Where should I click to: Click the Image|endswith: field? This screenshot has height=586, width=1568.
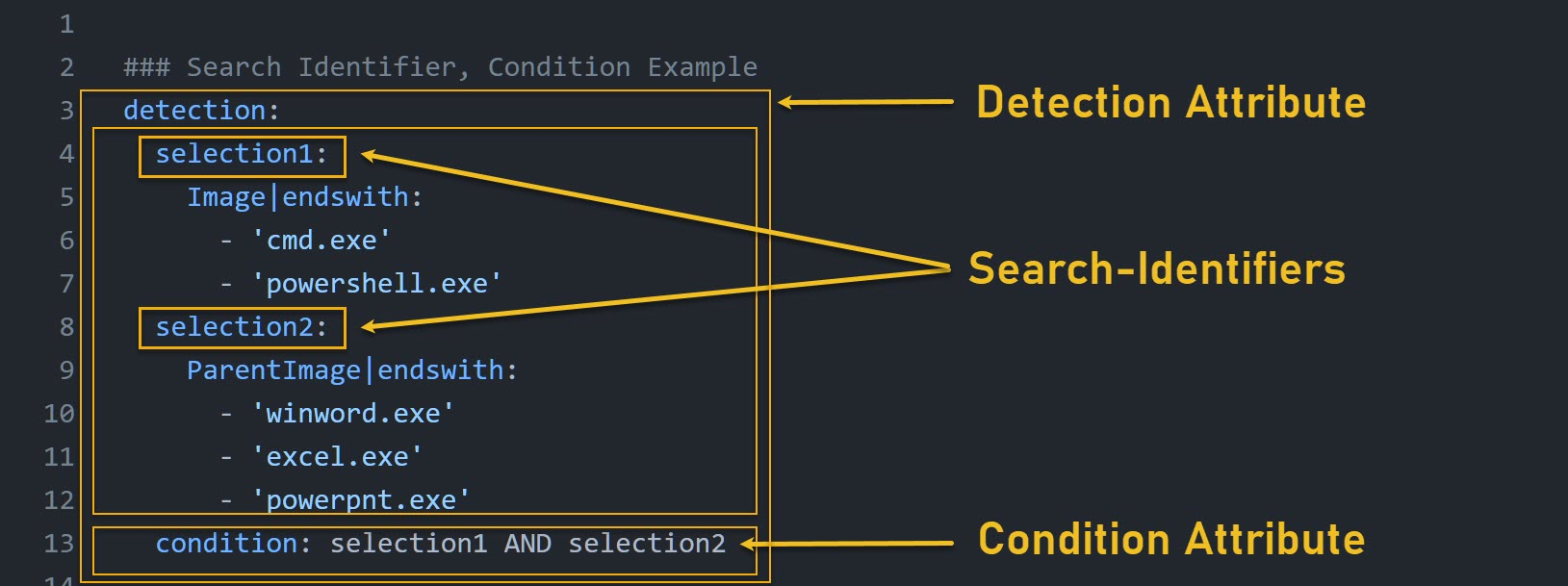click(305, 197)
